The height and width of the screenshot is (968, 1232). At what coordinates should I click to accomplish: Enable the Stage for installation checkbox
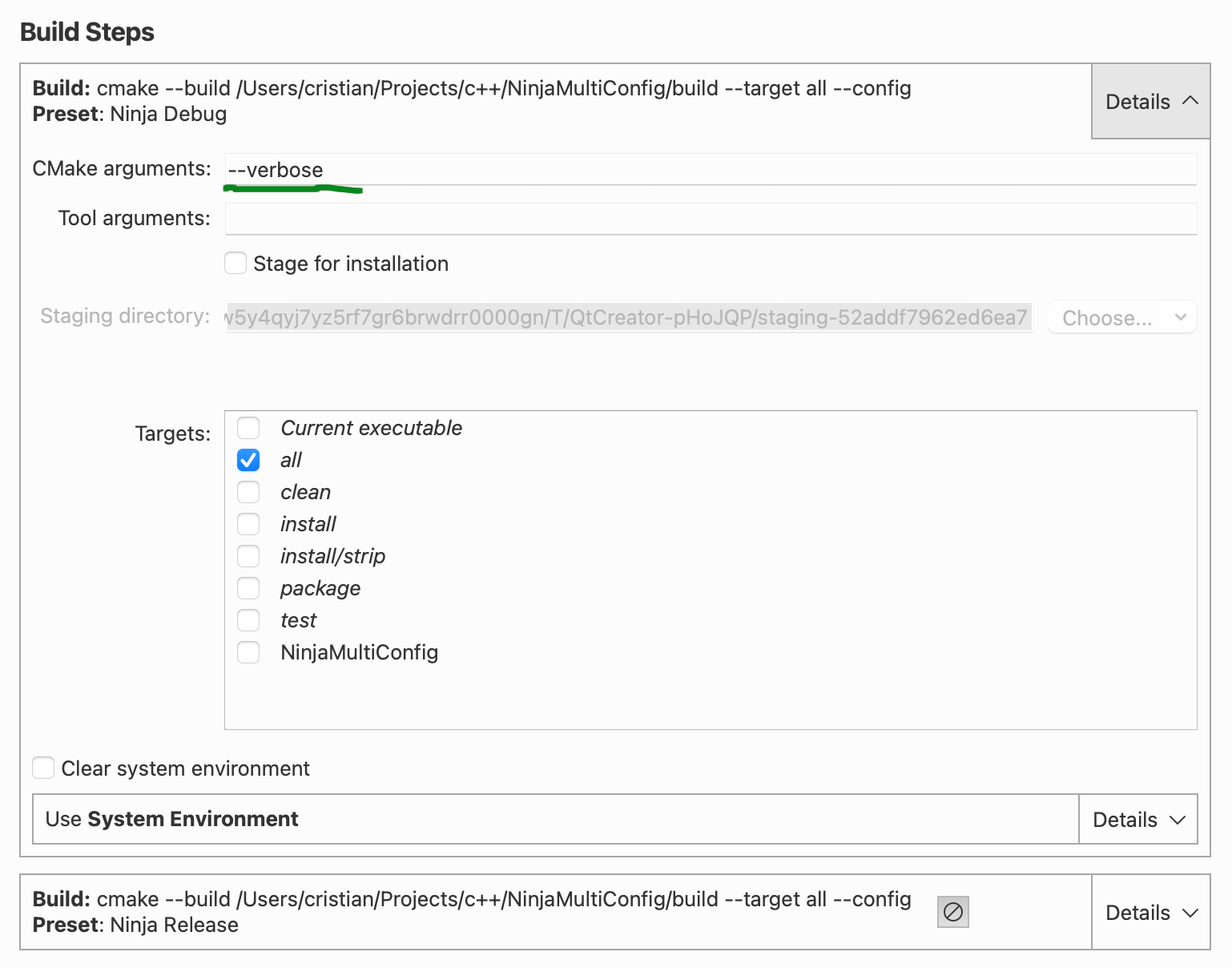click(x=236, y=264)
